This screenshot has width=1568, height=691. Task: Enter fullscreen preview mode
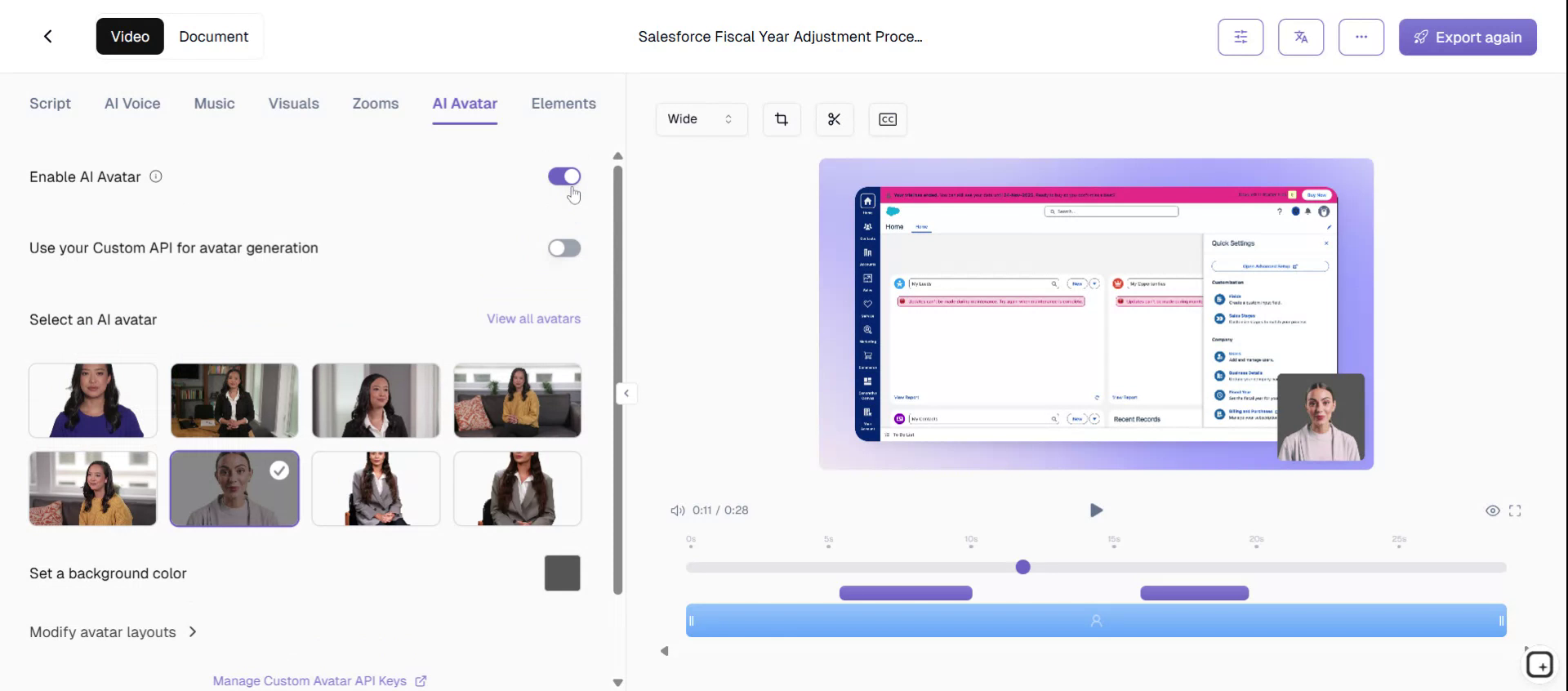(x=1515, y=510)
